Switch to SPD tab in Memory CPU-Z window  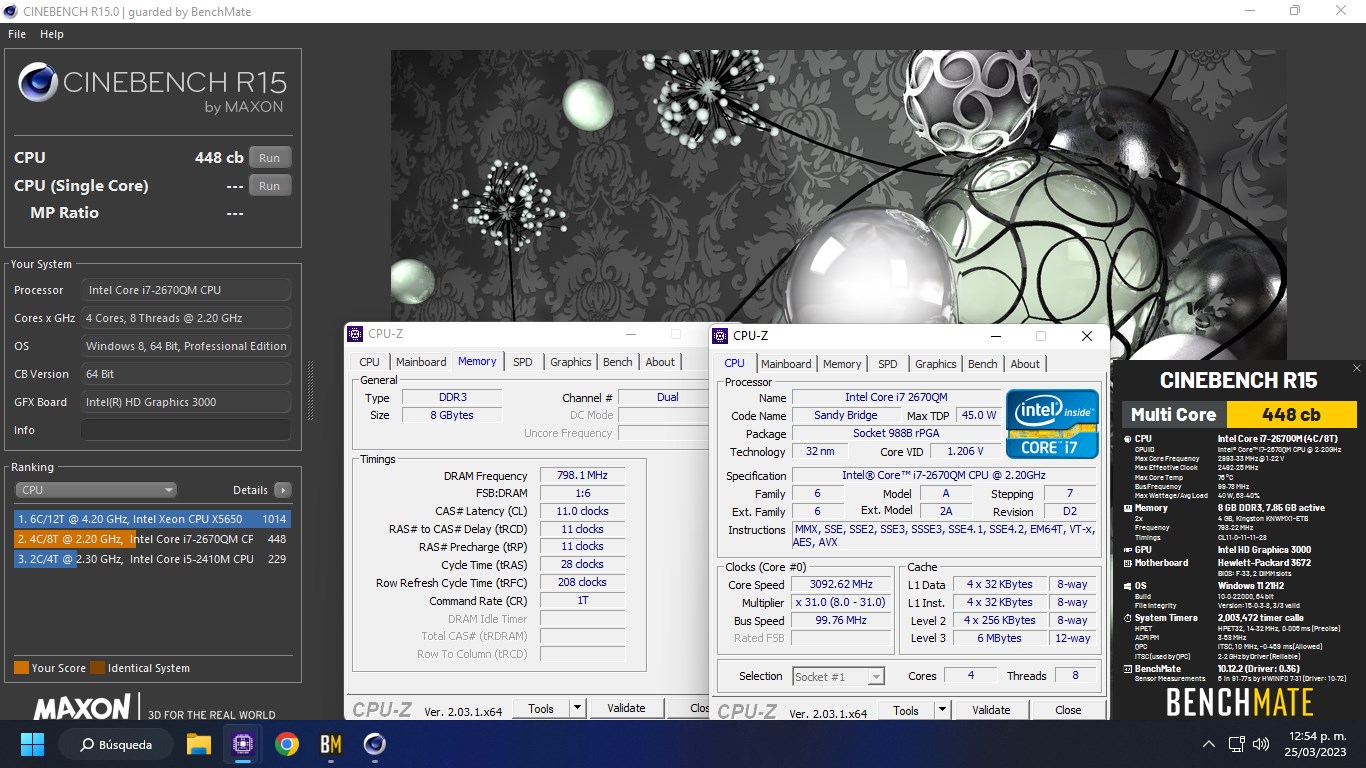tap(523, 362)
